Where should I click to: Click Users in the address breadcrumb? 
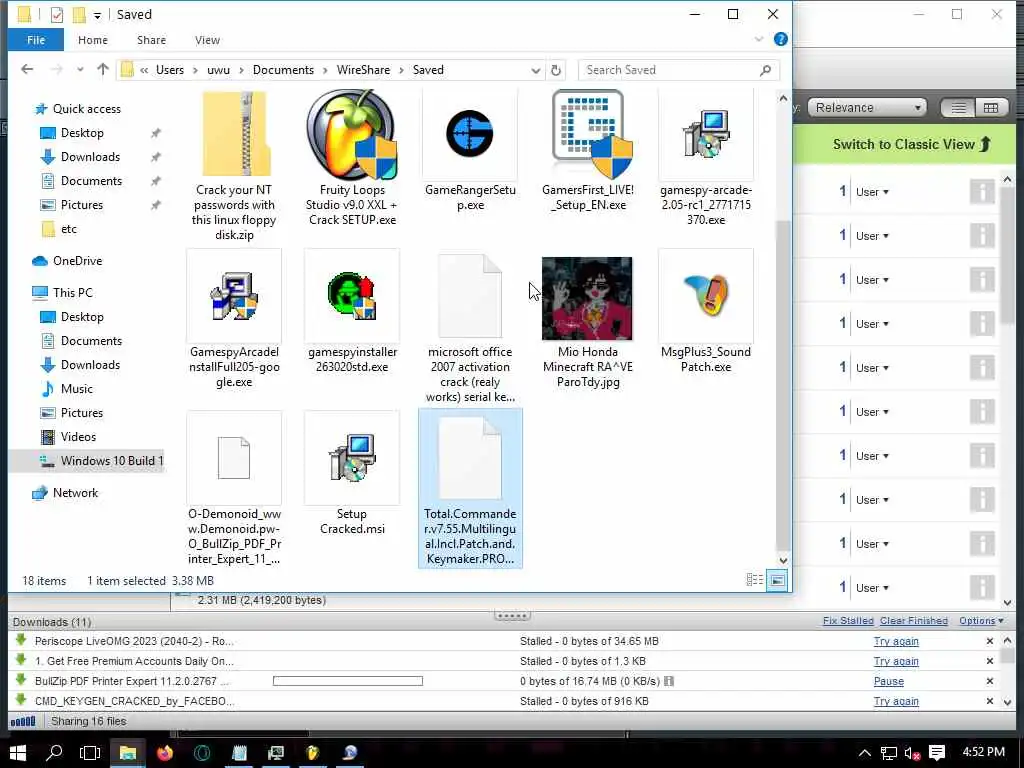pos(170,70)
